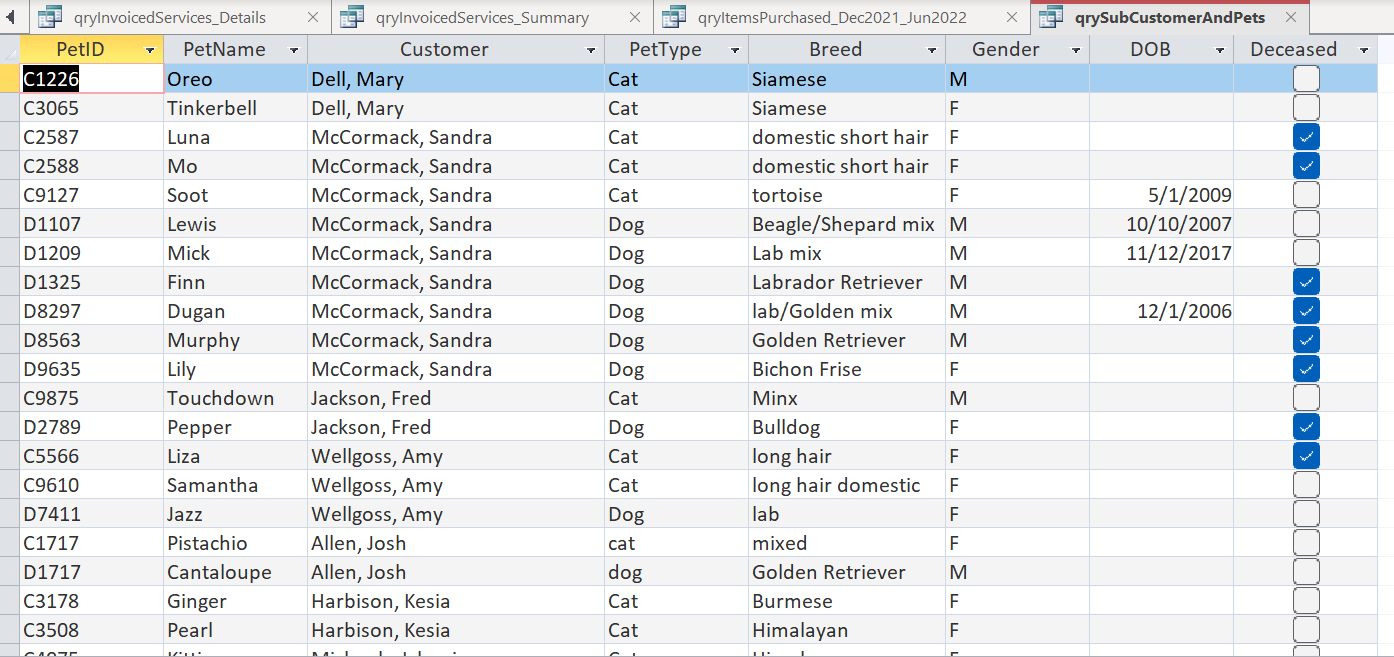Click the datasheet icon on qryItemsPurchased_Dec2021_Jun2022 tab
The image size is (1394, 657).
coord(673,17)
